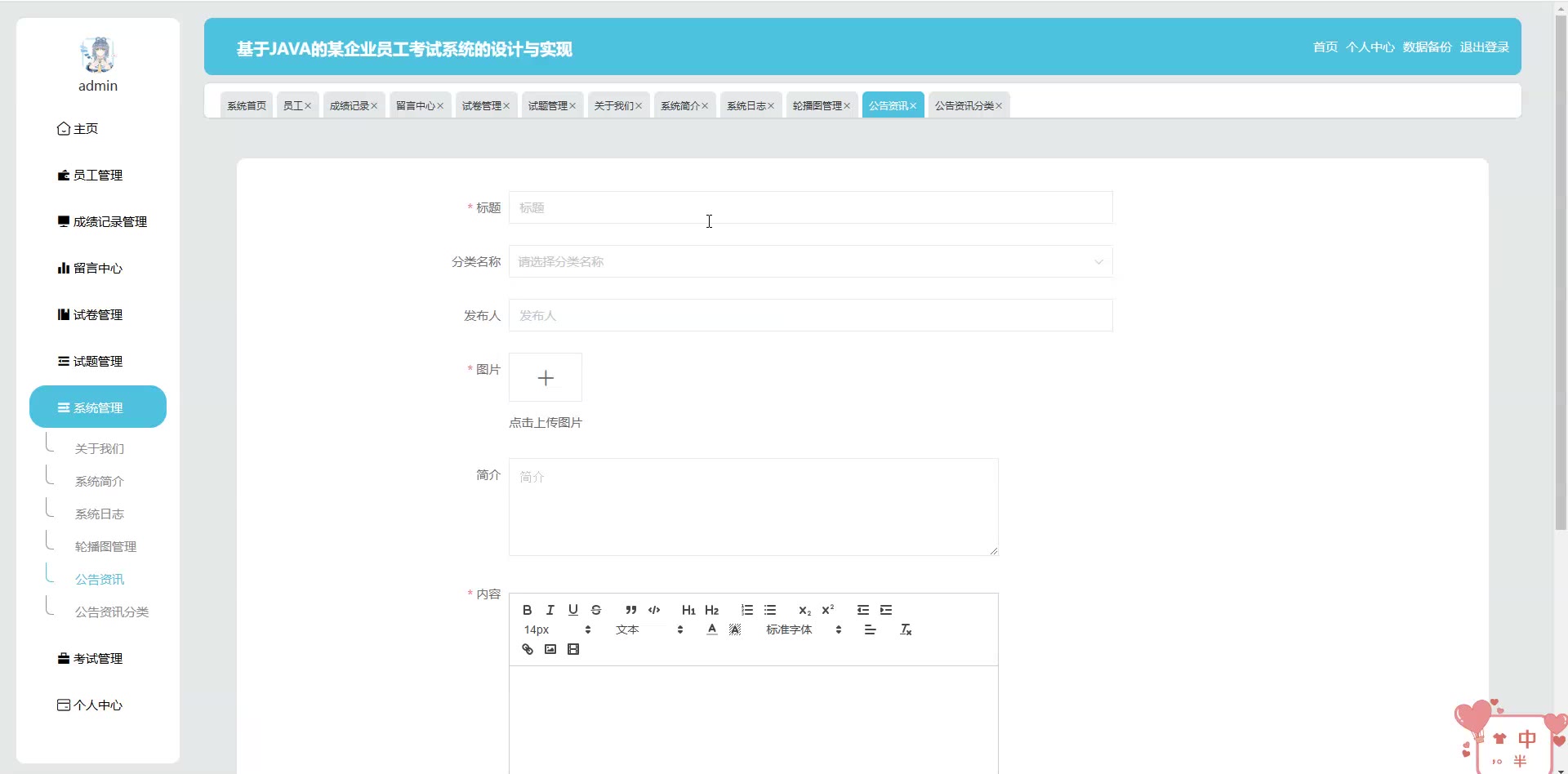
Task: Click the 简介 summary text area
Action: click(753, 507)
